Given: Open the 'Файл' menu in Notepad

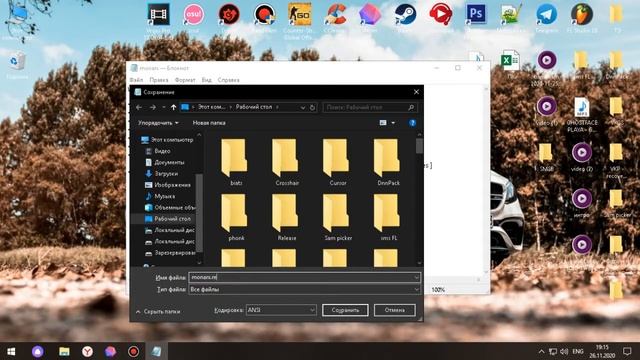Looking at the screenshot, I should pos(136,80).
